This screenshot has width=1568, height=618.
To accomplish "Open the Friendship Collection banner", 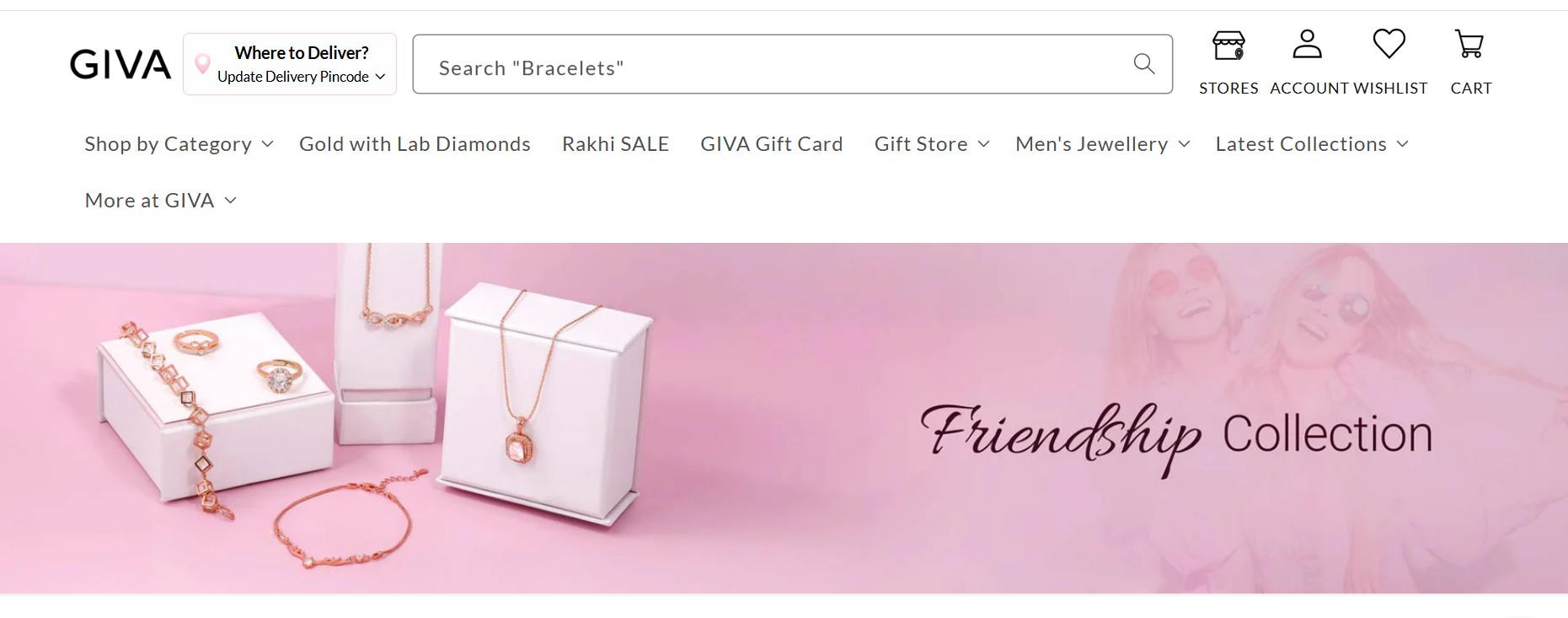I will (x=784, y=418).
